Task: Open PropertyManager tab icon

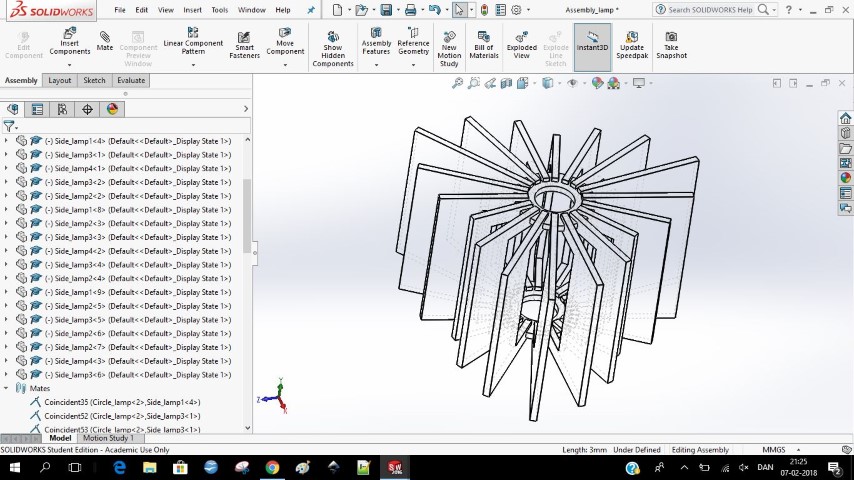Action: [x=37, y=110]
